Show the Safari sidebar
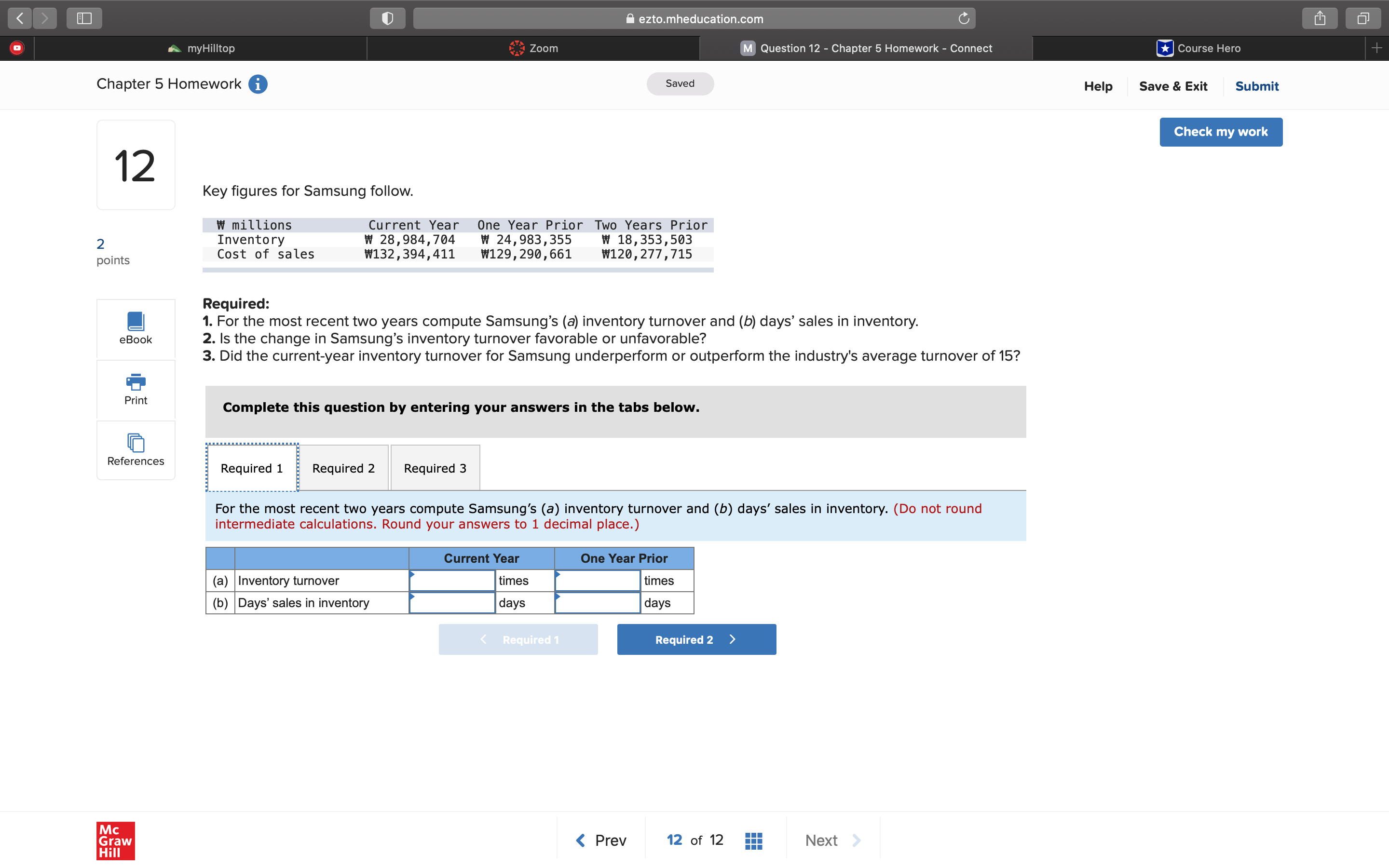The height and width of the screenshot is (868, 1389). coord(84,18)
